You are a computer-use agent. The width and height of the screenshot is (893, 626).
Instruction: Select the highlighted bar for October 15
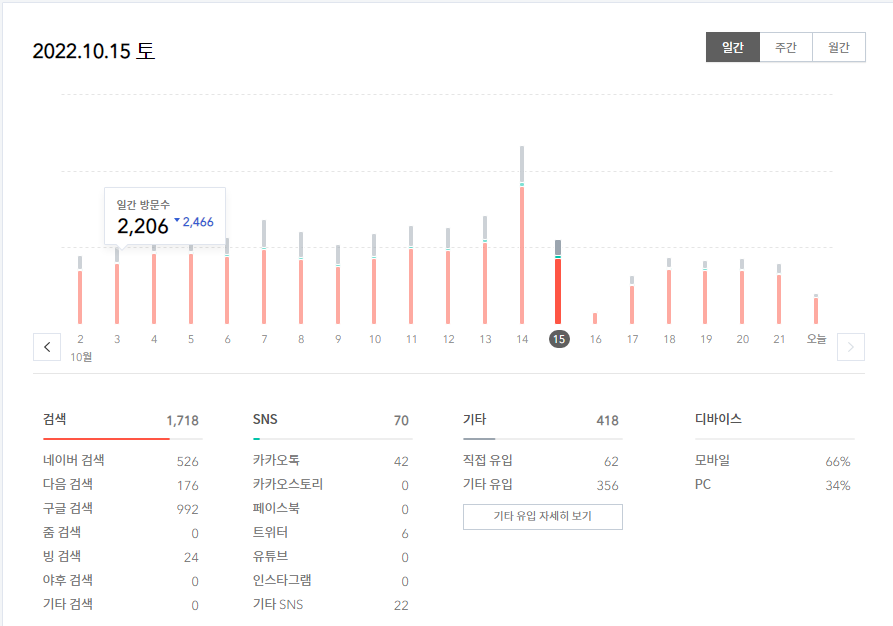tap(558, 282)
